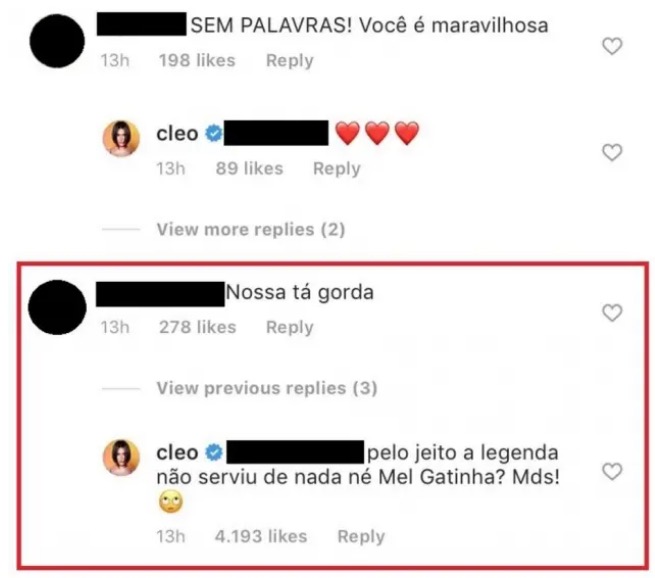655x578 pixels.
Task: Like cleo's three red hearts reply
Action: pos(612,152)
